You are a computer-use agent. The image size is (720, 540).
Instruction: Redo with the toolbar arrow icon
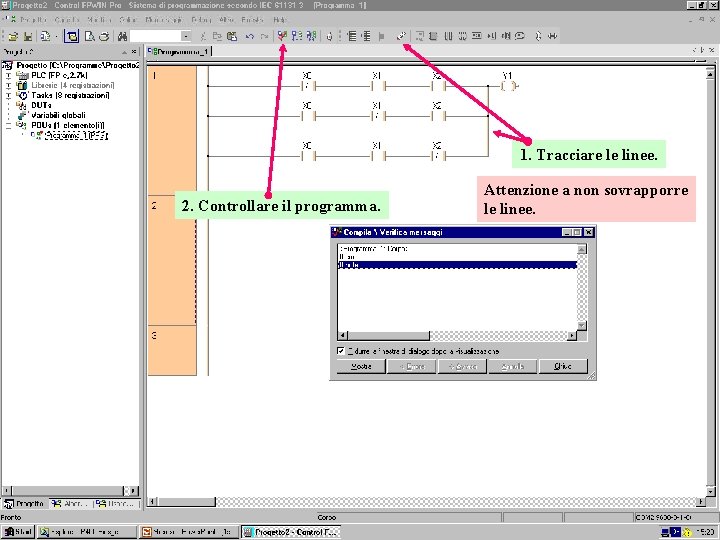click(264, 36)
